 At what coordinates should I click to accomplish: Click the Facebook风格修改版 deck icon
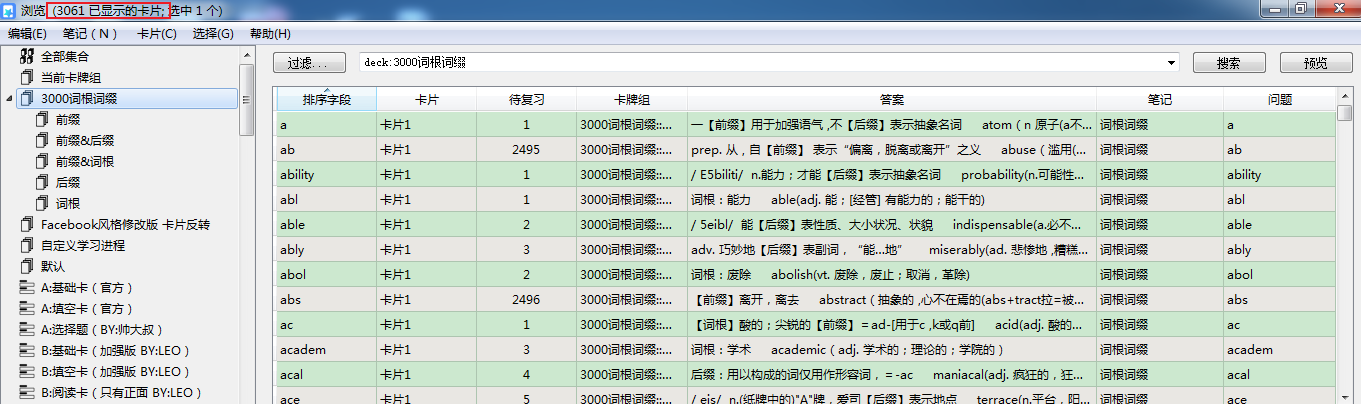(27, 224)
